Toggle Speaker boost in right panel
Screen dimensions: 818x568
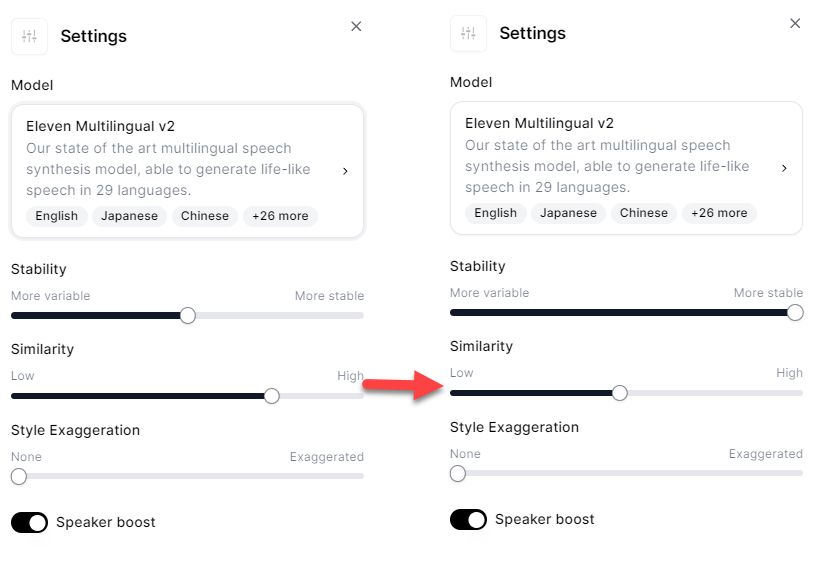[468, 519]
